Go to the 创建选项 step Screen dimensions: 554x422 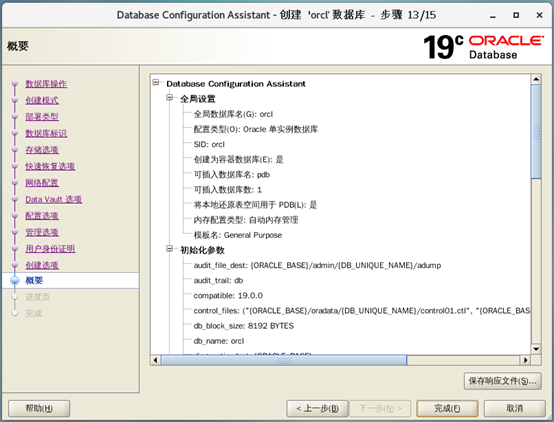[42, 265]
